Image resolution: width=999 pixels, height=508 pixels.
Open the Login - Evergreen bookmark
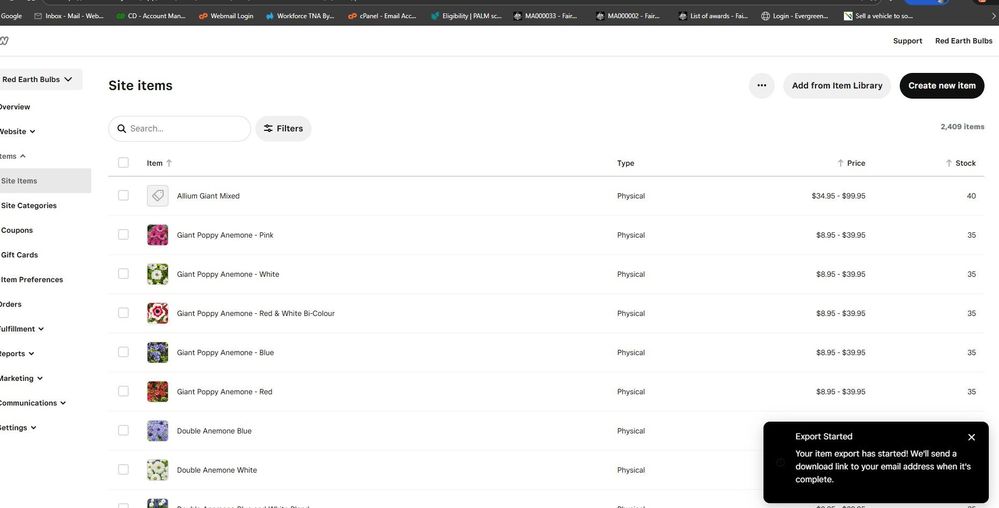pos(796,16)
